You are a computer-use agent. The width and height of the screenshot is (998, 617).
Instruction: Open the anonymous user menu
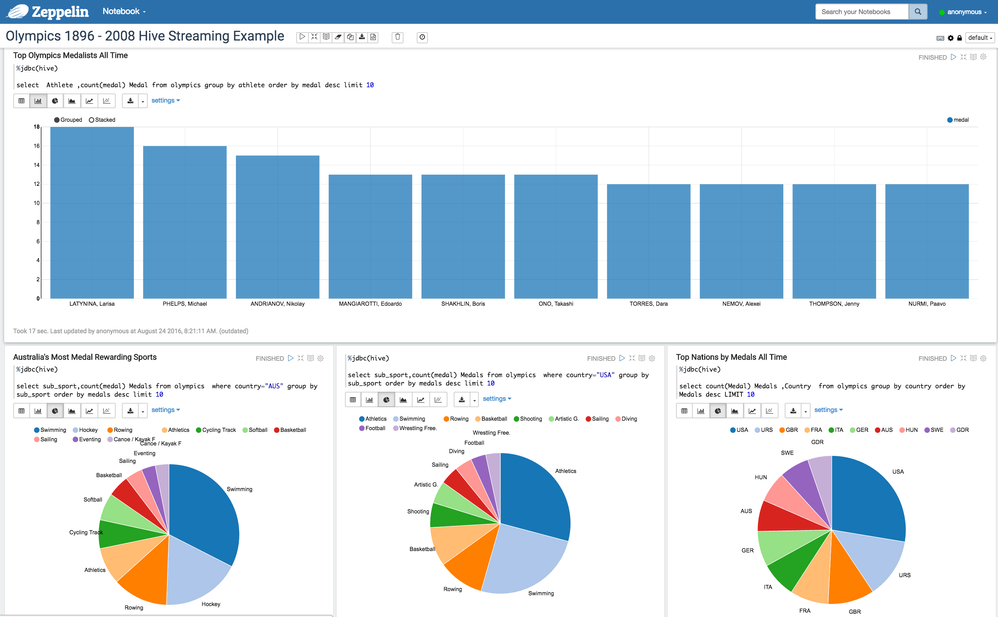click(x=964, y=12)
